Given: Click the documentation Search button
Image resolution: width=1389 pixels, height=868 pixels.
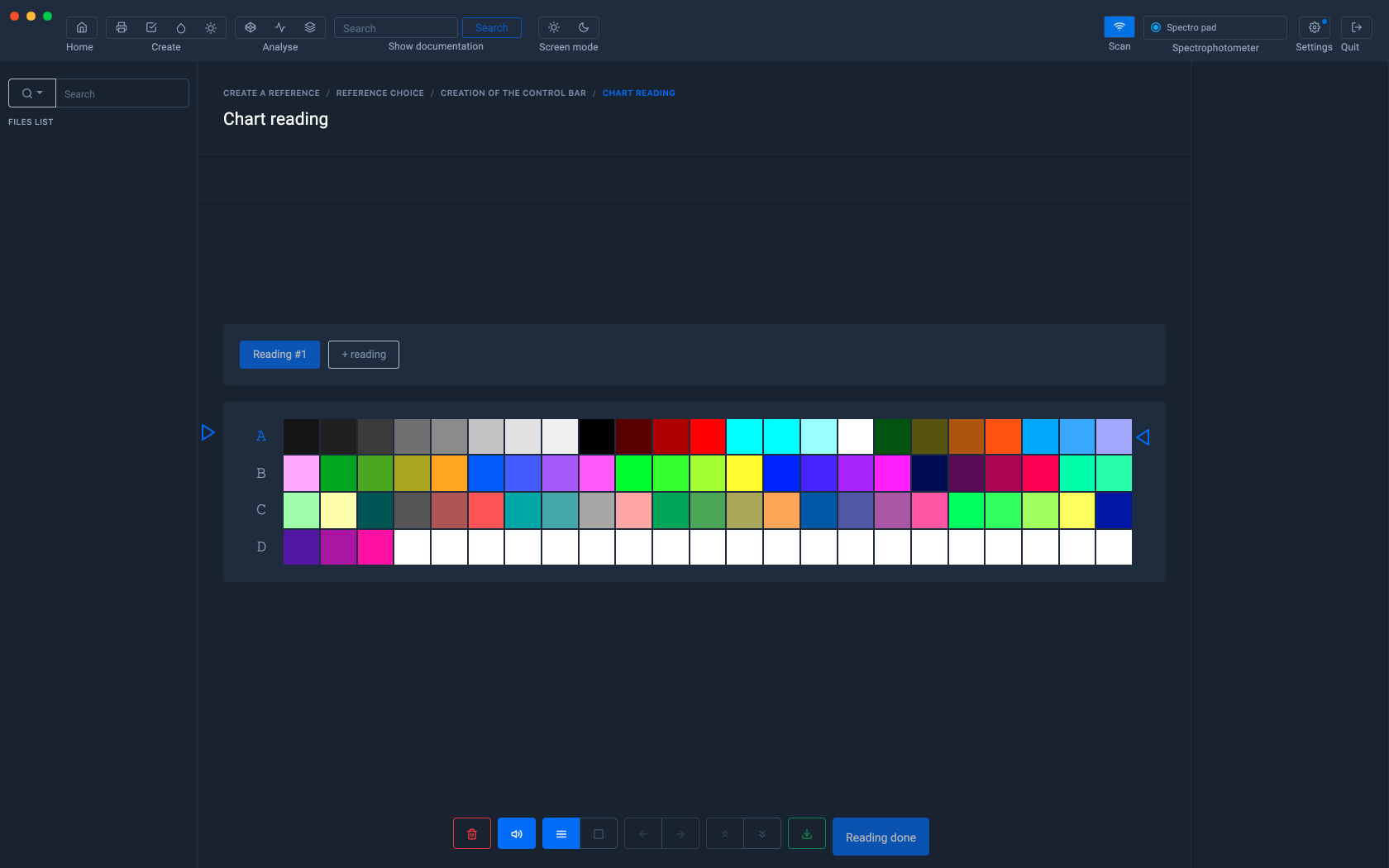Looking at the screenshot, I should 492,27.
